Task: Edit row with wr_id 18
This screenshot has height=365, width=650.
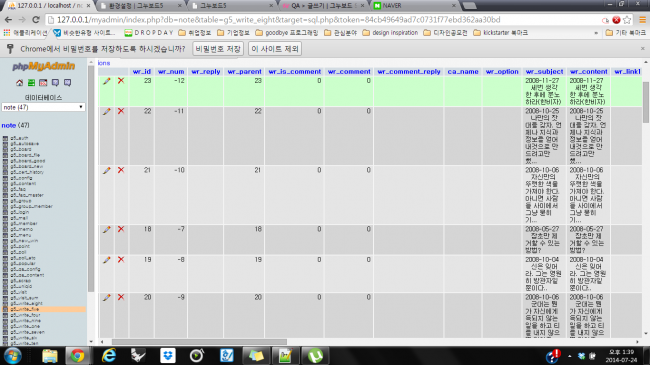Action: (x=107, y=229)
